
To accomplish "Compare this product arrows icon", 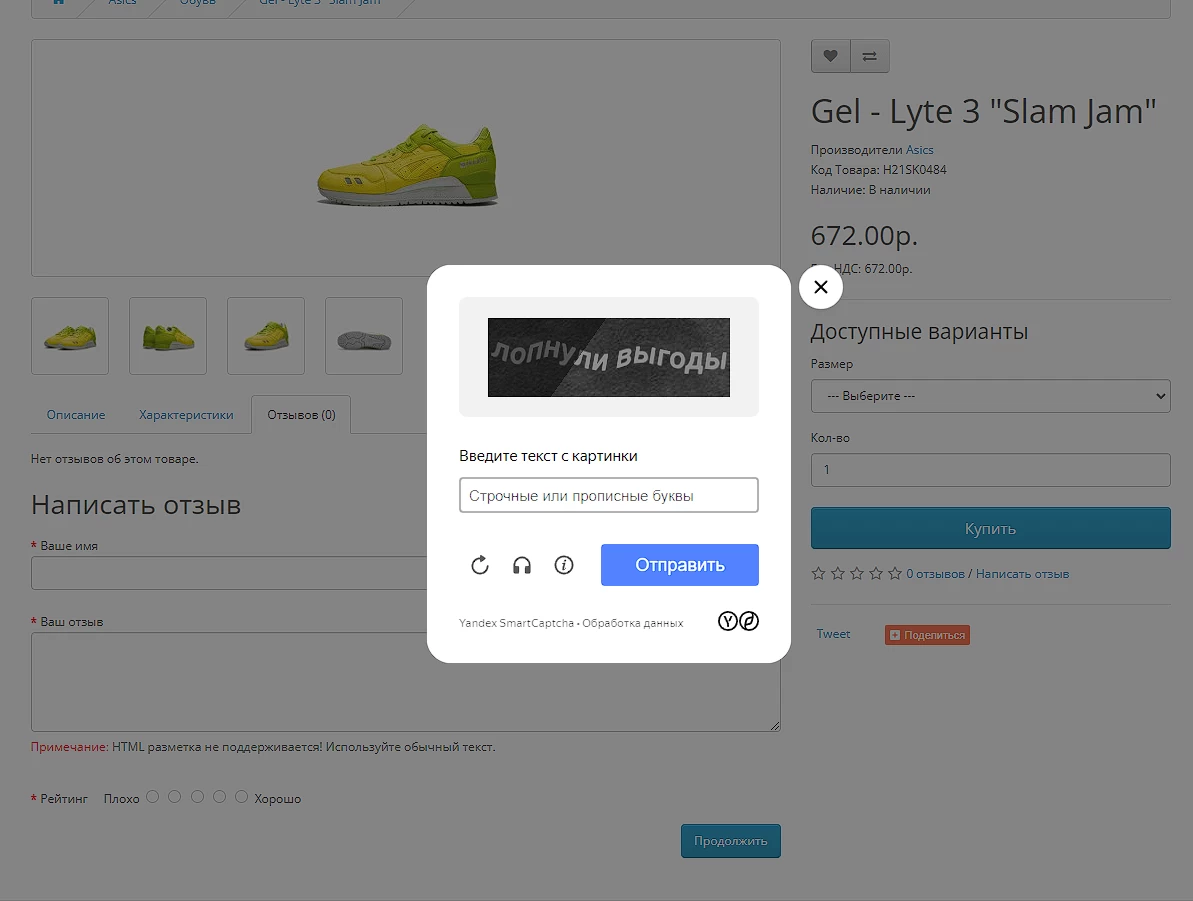I will (x=870, y=56).
